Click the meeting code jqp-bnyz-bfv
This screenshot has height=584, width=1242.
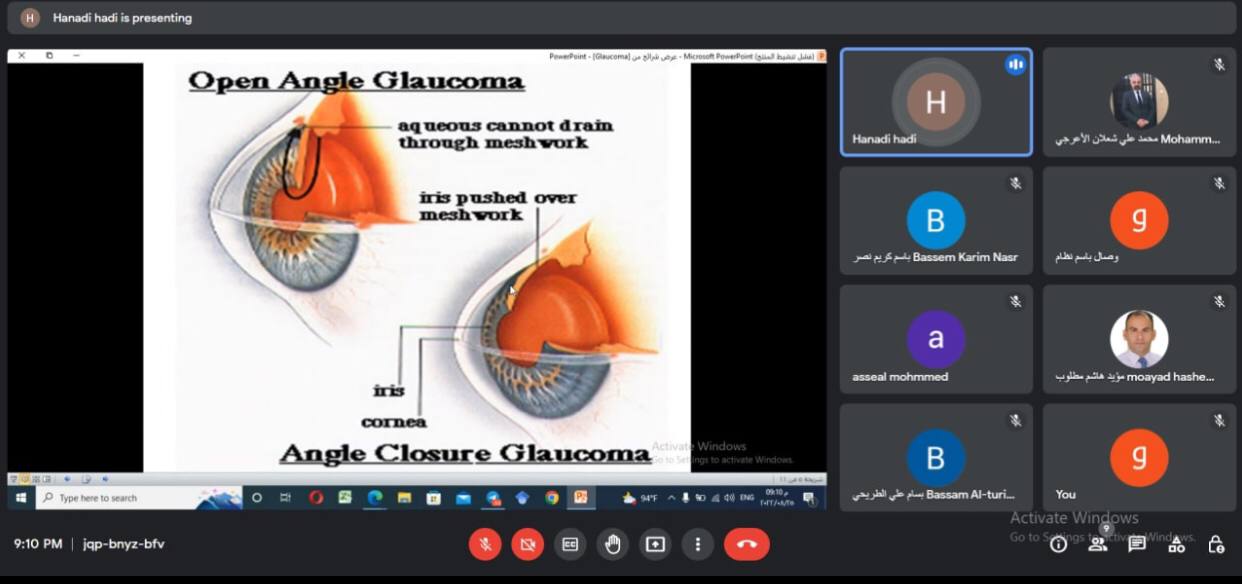(125, 544)
